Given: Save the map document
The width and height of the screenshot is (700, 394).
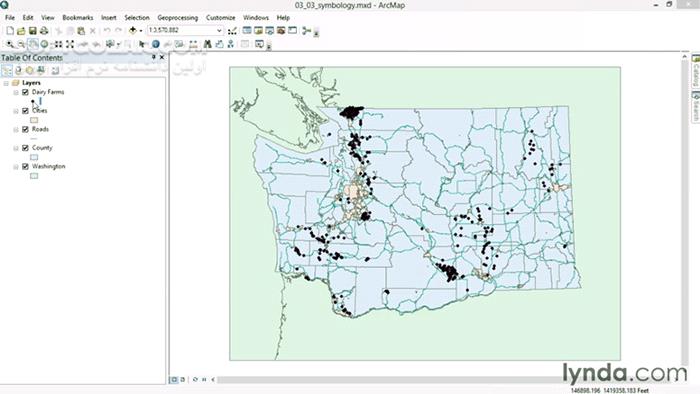Looking at the screenshot, I should coord(33,31).
